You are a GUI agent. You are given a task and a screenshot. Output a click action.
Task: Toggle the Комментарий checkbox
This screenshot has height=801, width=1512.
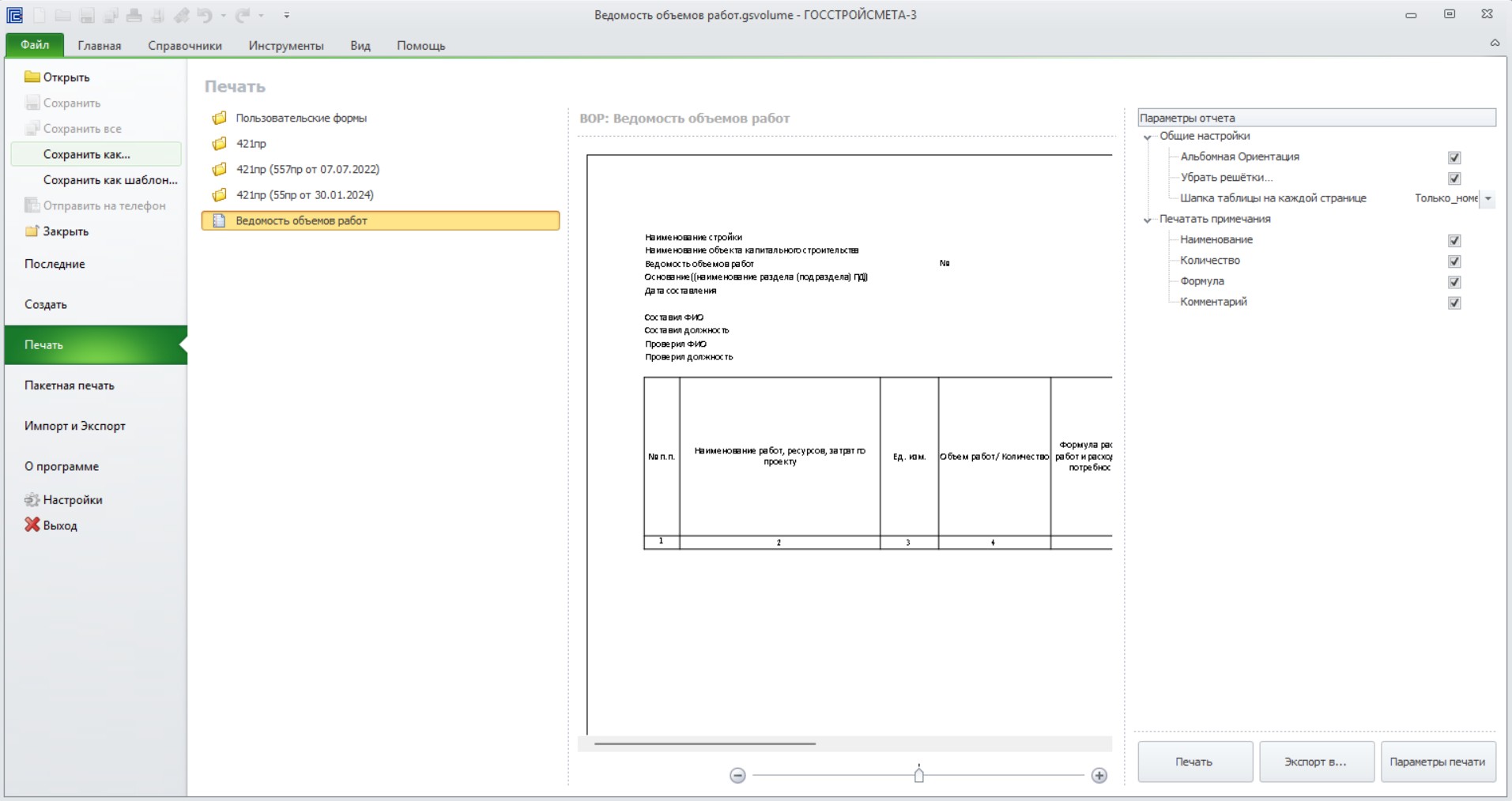pyautogui.click(x=1454, y=303)
